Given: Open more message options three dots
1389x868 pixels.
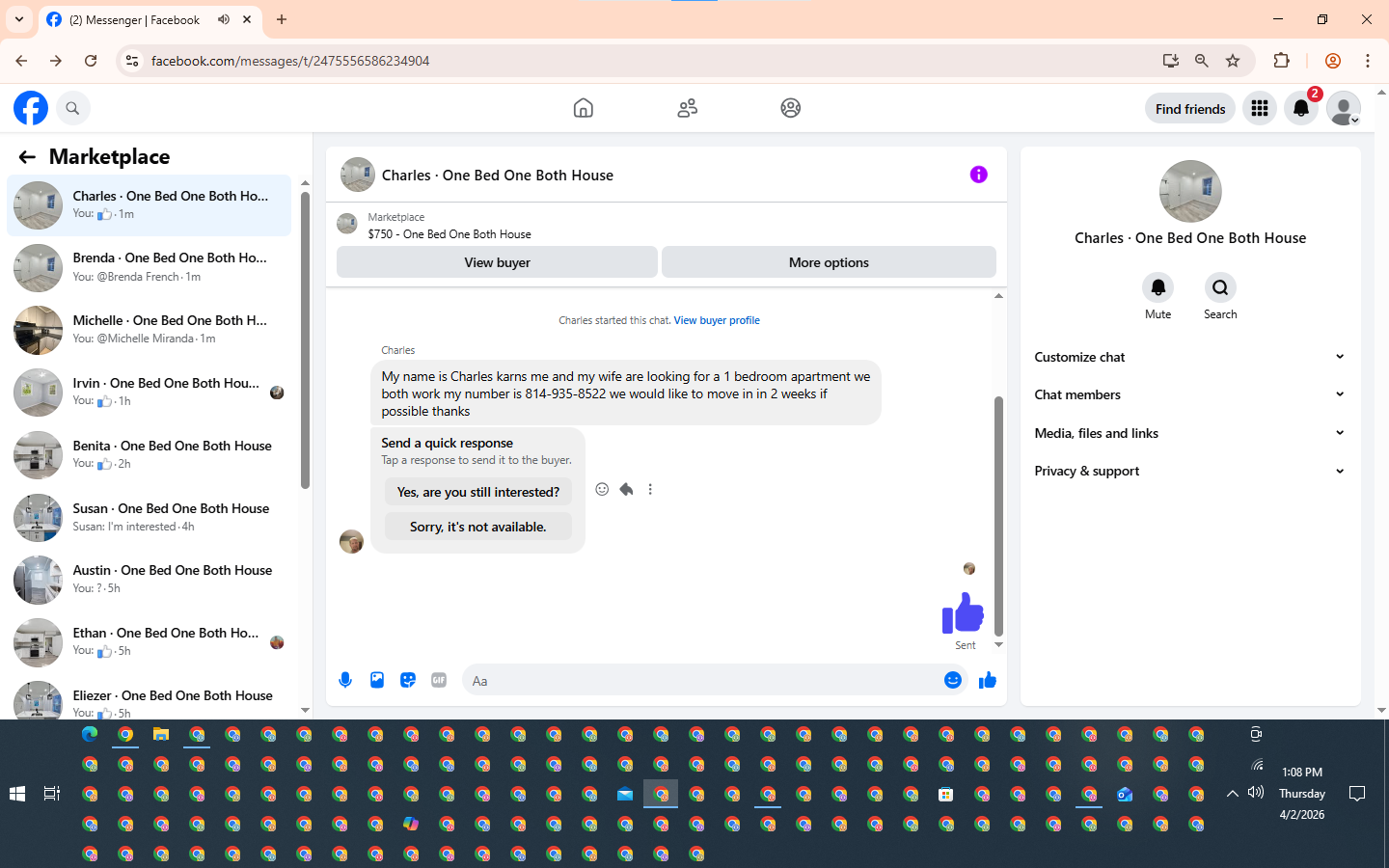Looking at the screenshot, I should (650, 490).
